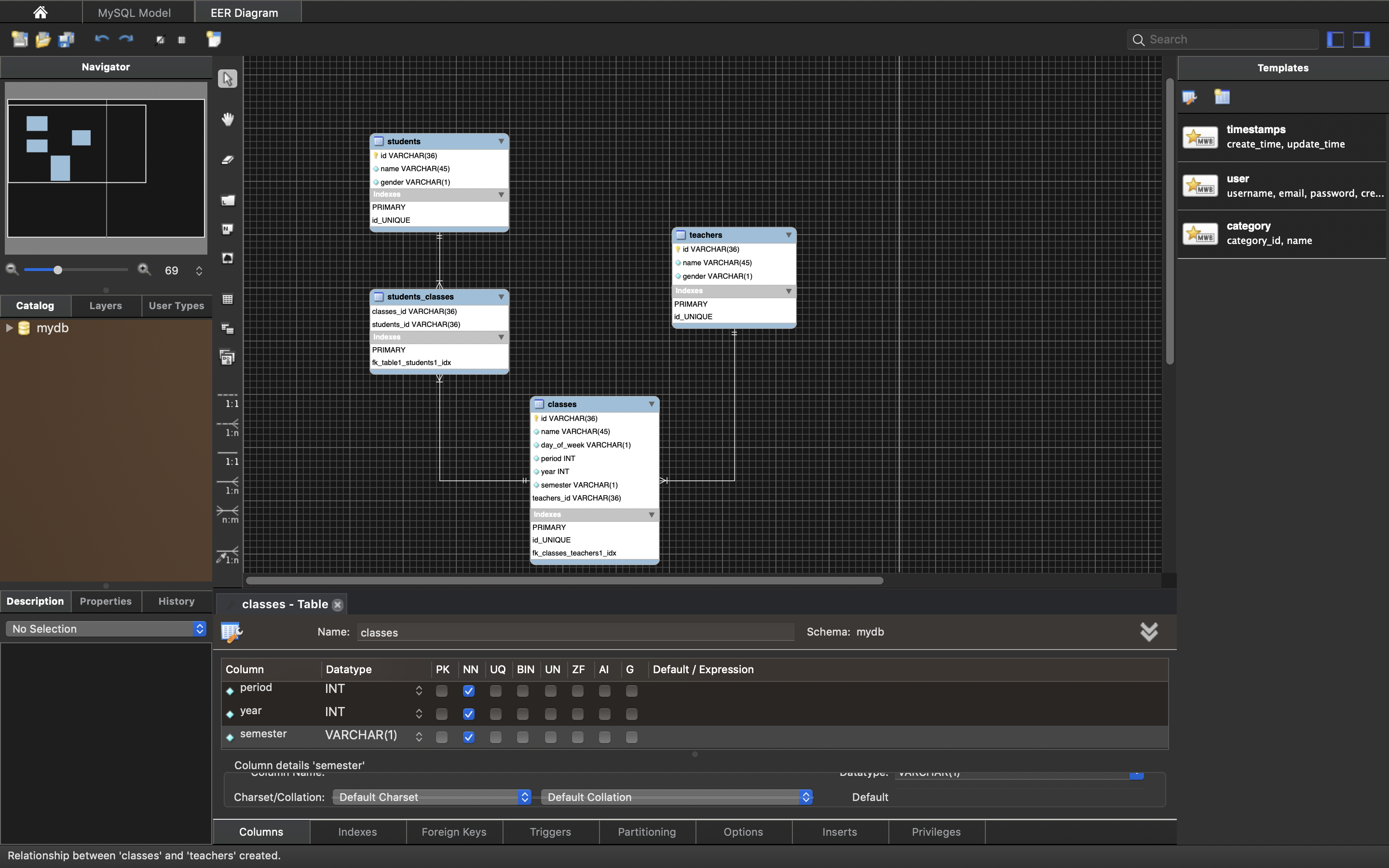Open the Default Collation dropdown
This screenshot has width=1389, height=868.
(x=677, y=797)
